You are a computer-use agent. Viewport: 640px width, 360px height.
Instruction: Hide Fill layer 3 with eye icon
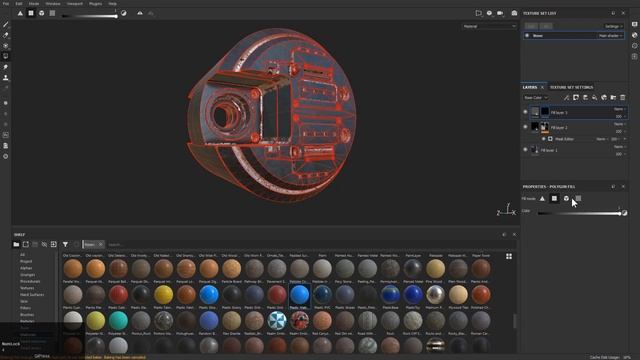tap(526, 112)
